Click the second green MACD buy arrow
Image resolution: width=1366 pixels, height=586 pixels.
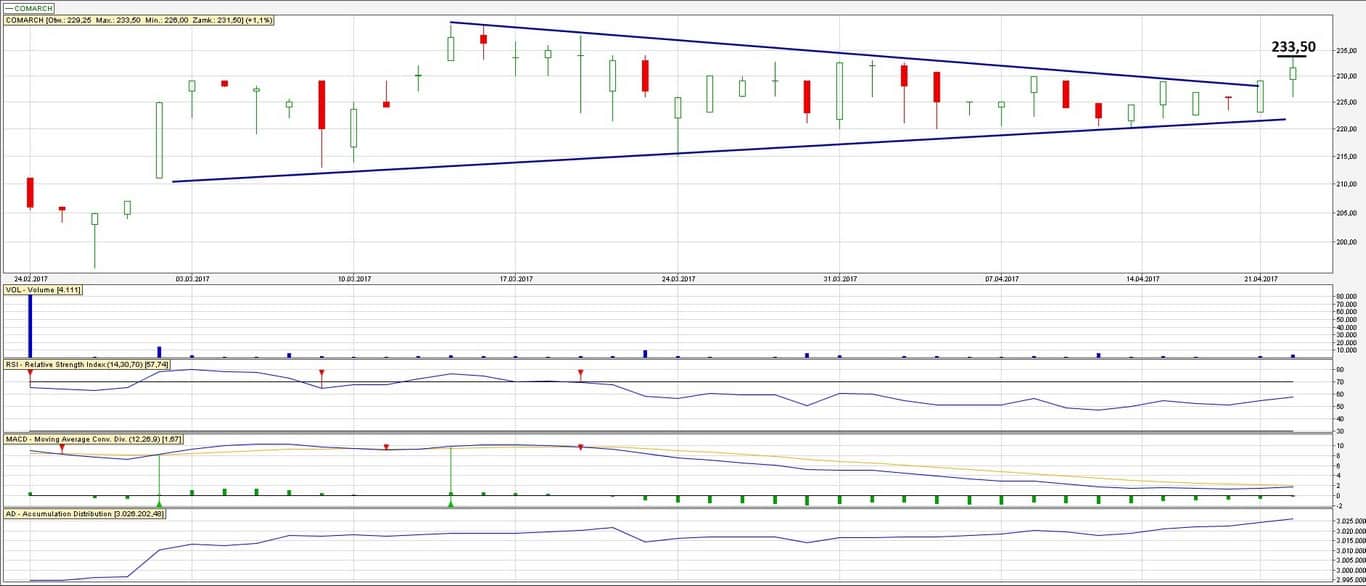[450, 502]
